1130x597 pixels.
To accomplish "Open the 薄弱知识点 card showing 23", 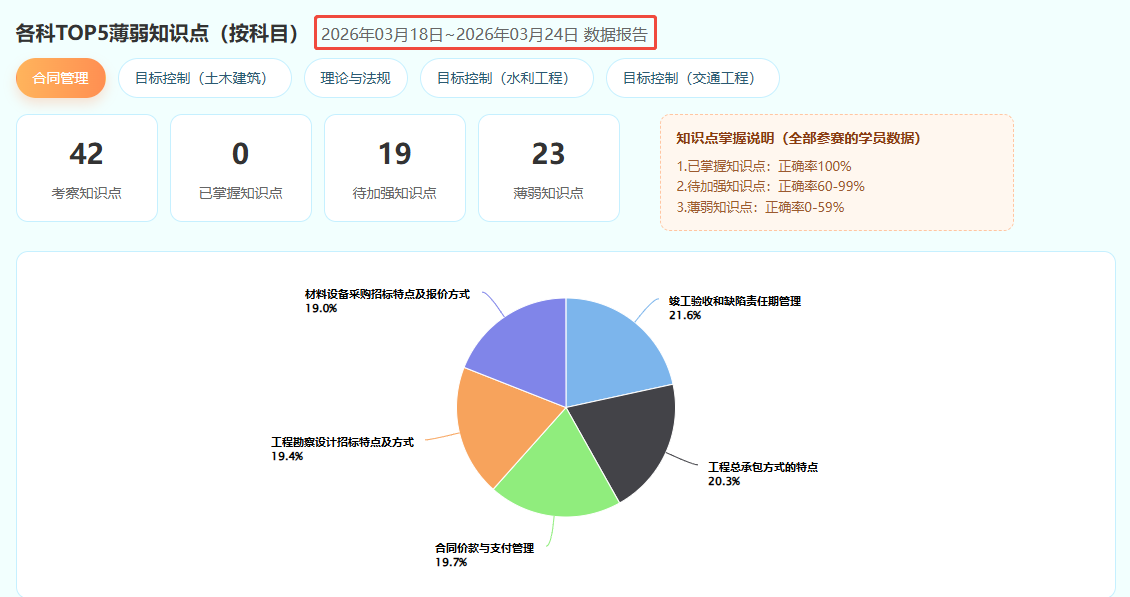I will [x=549, y=168].
